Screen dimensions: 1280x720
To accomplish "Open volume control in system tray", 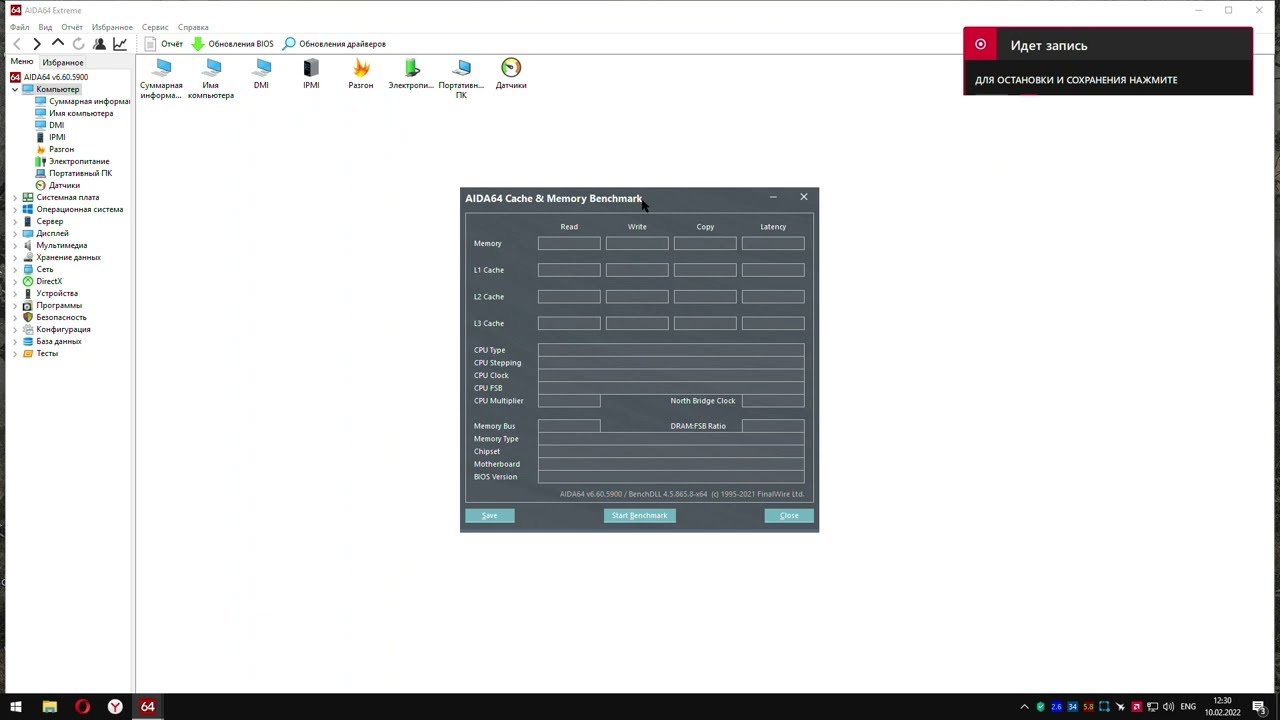I will [1167, 707].
